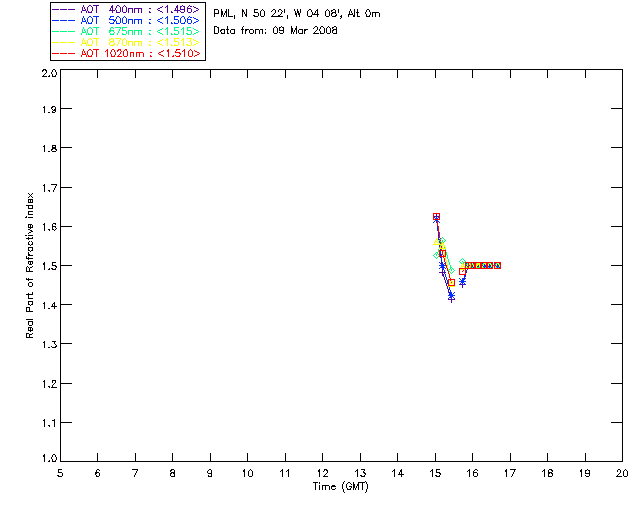Click the yellow triangle marker near 1.56
The image size is (640, 512).
pyautogui.click(x=436, y=242)
